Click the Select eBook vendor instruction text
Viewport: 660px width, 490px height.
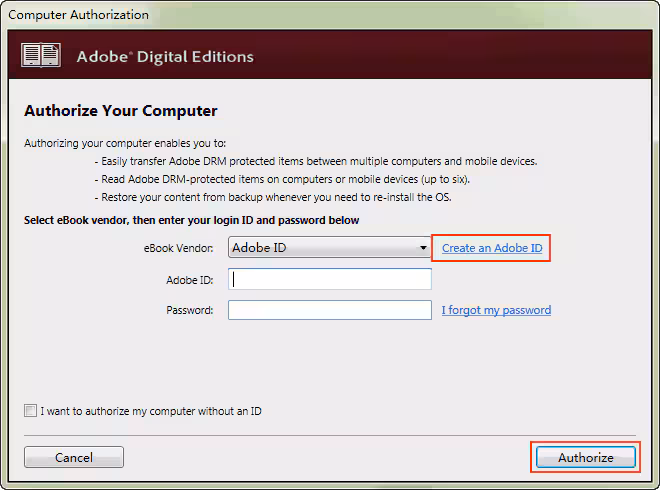192,220
